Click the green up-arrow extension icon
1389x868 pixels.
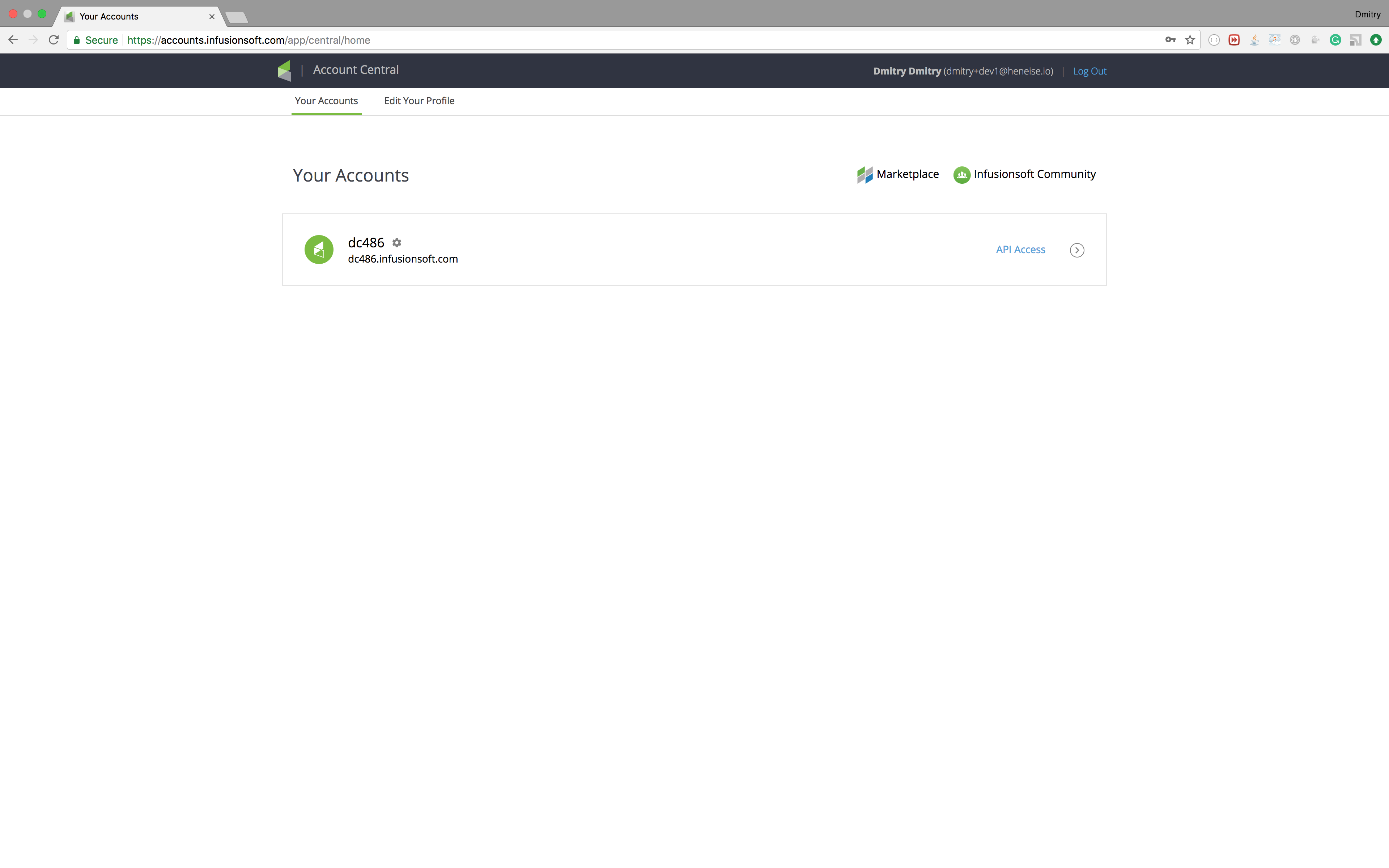pos(1376,40)
